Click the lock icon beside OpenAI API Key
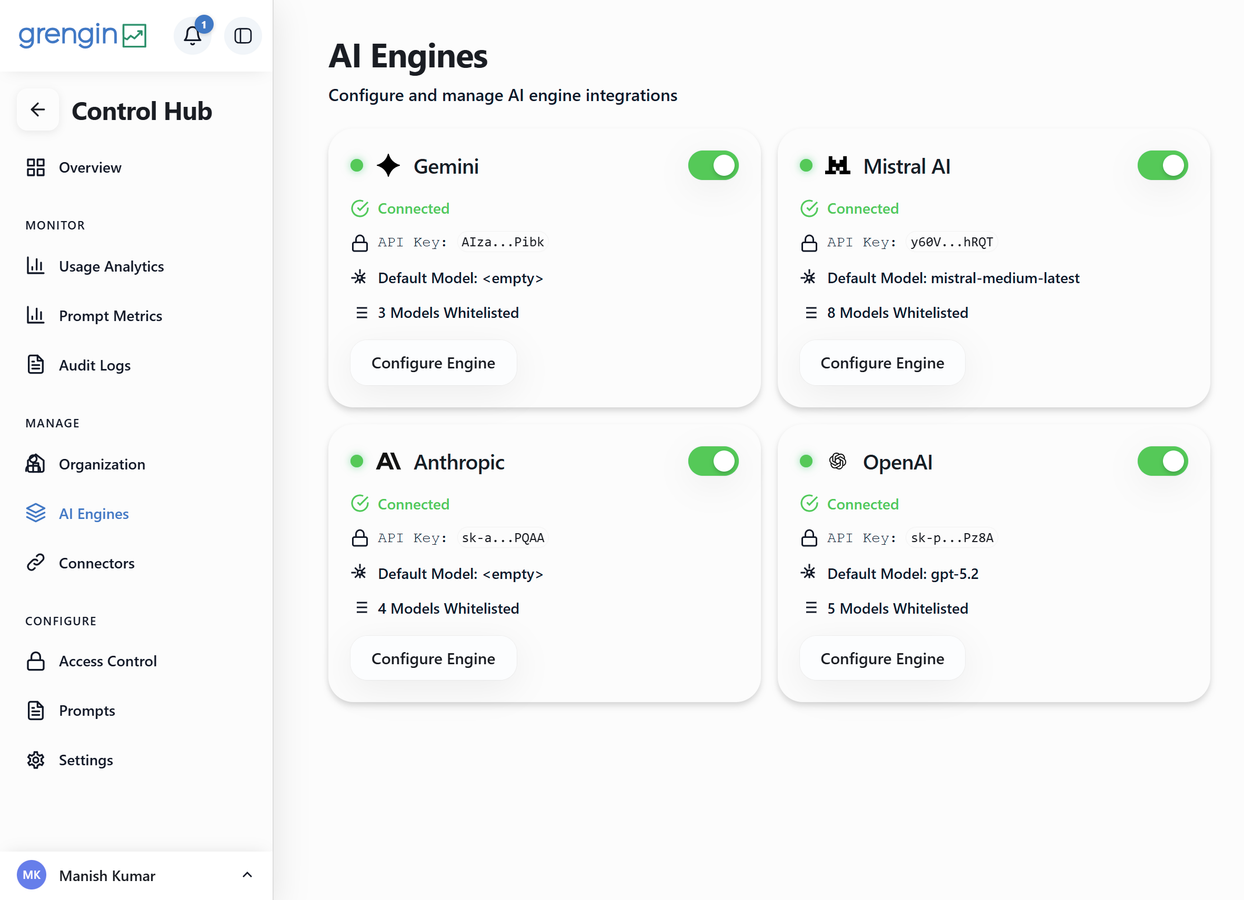 (x=809, y=538)
